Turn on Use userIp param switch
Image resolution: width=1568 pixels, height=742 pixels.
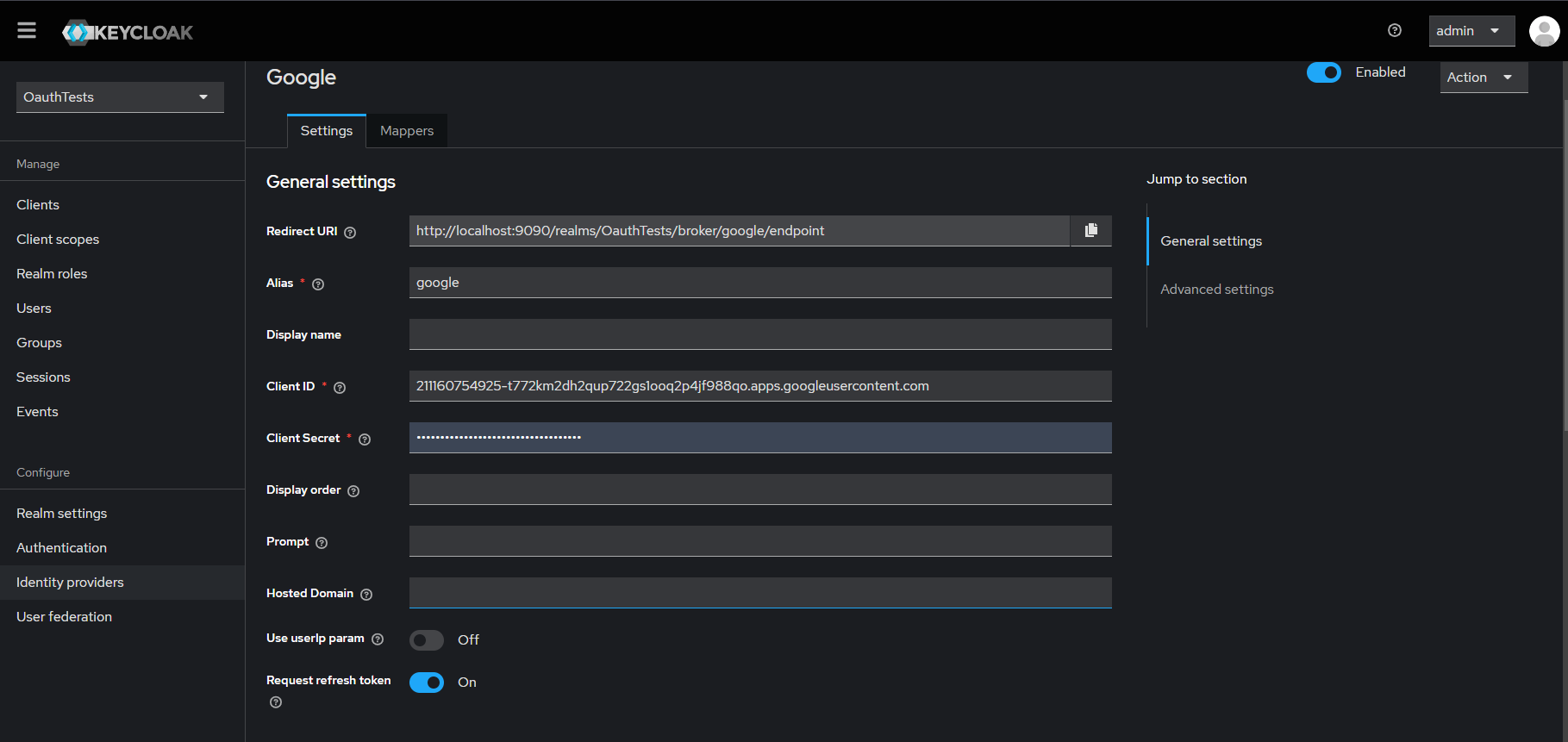[427, 640]
